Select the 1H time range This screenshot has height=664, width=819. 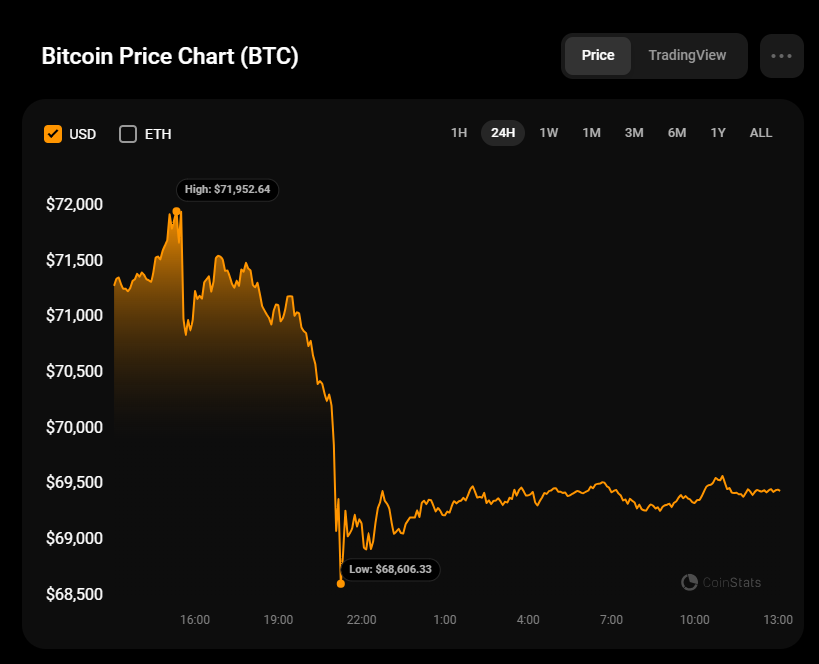pos(459,133)
